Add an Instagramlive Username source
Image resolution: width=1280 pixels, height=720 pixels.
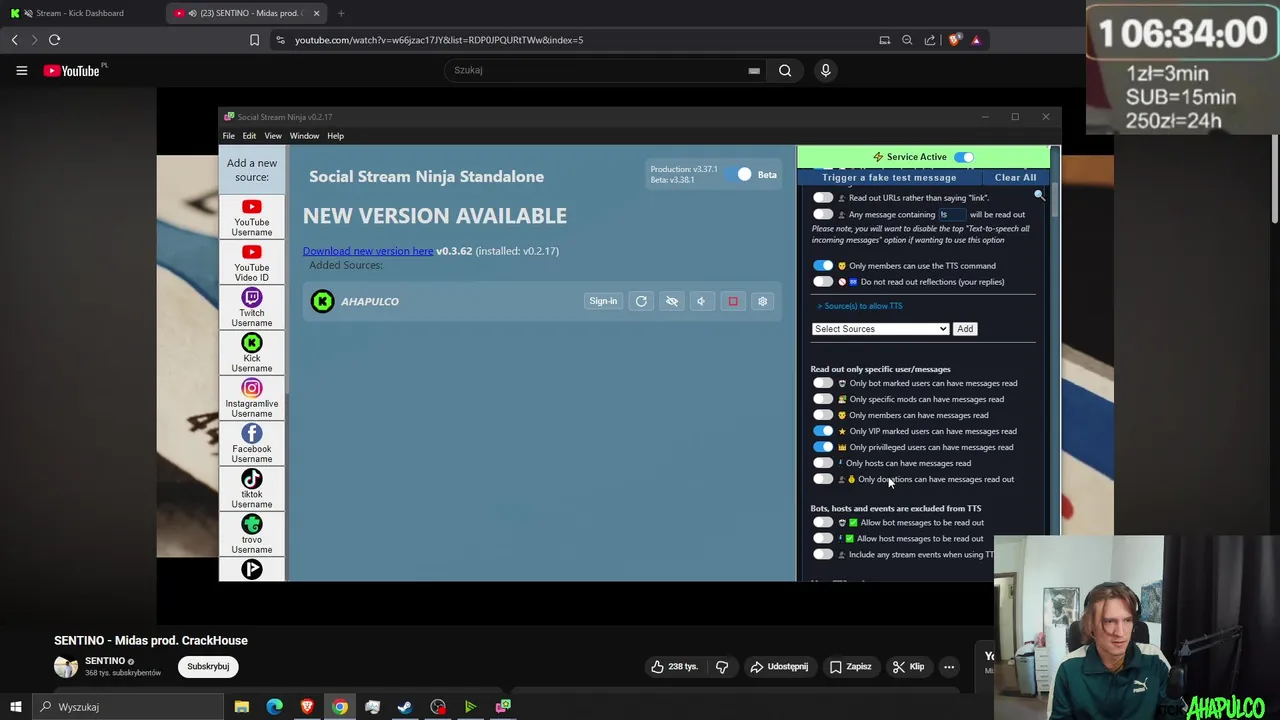coord(252,398)
